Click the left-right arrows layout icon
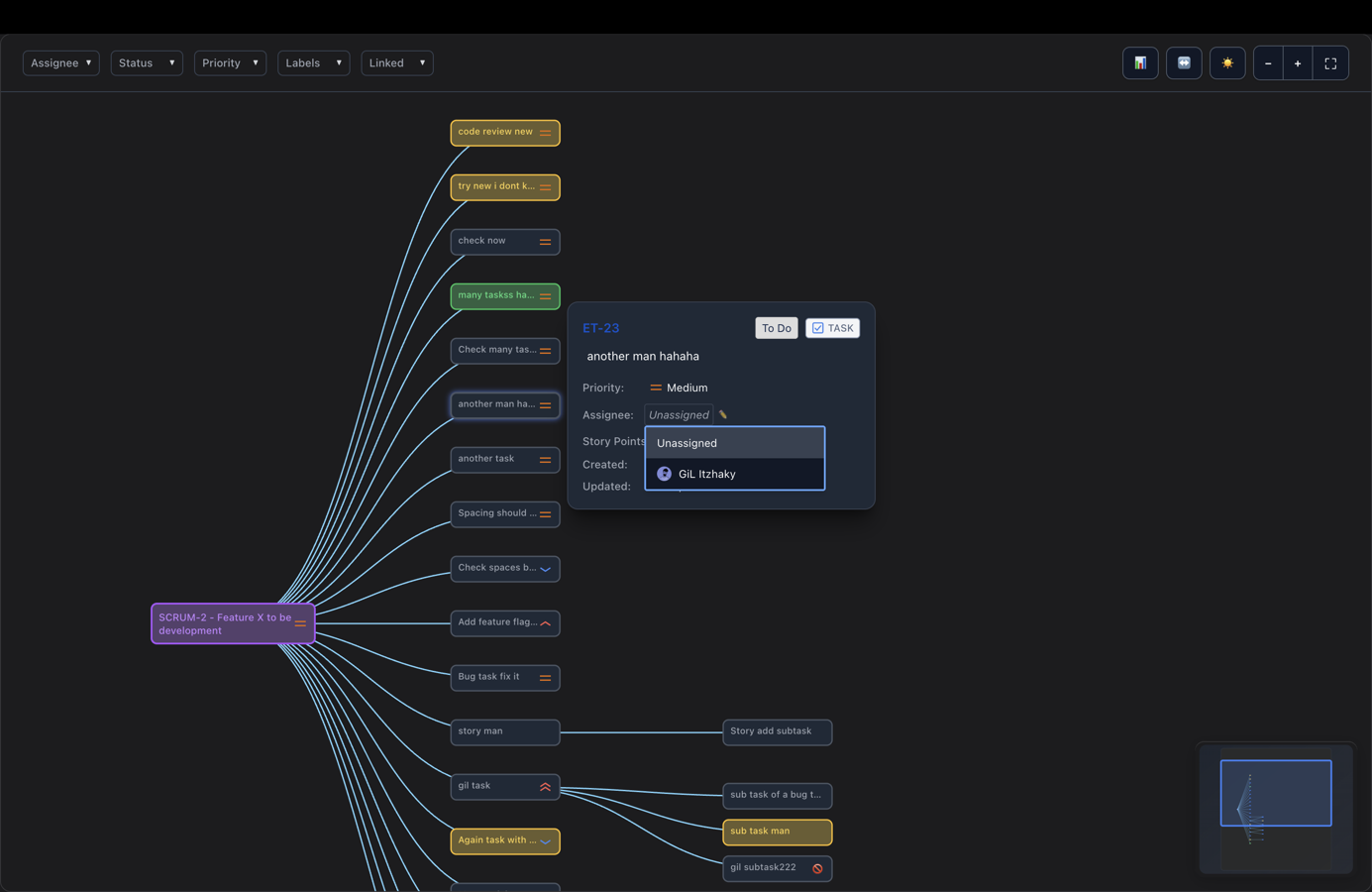 coord(1184,63)
